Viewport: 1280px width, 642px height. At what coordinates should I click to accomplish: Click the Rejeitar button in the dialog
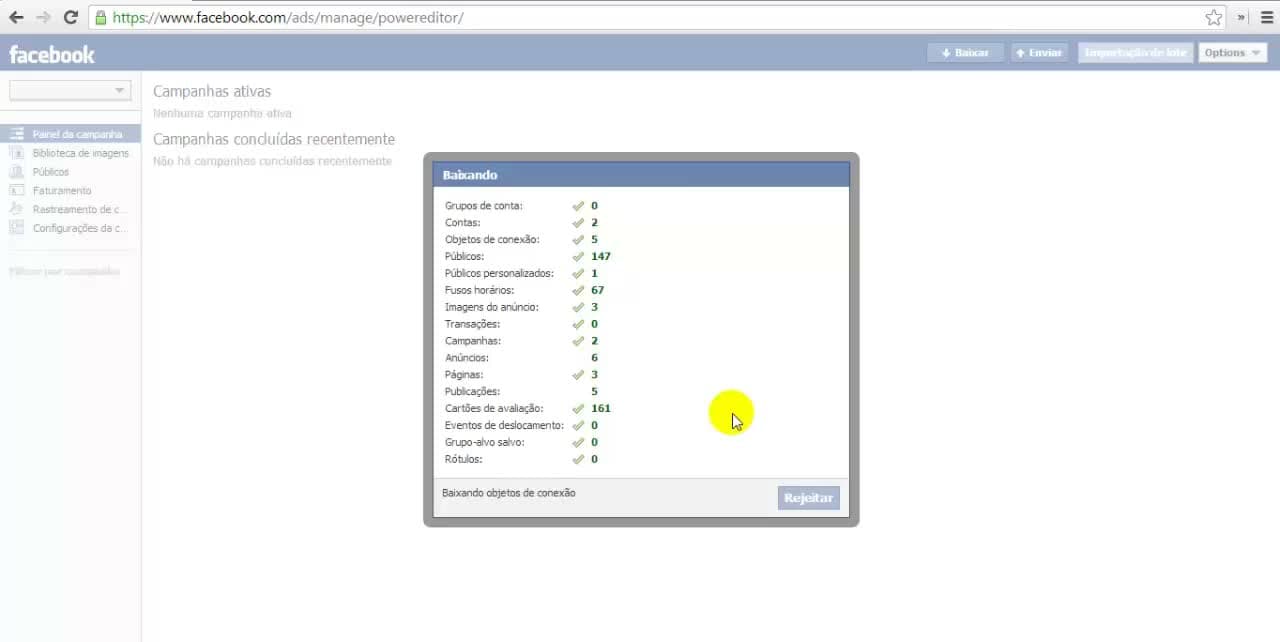(x=808, y=498)
